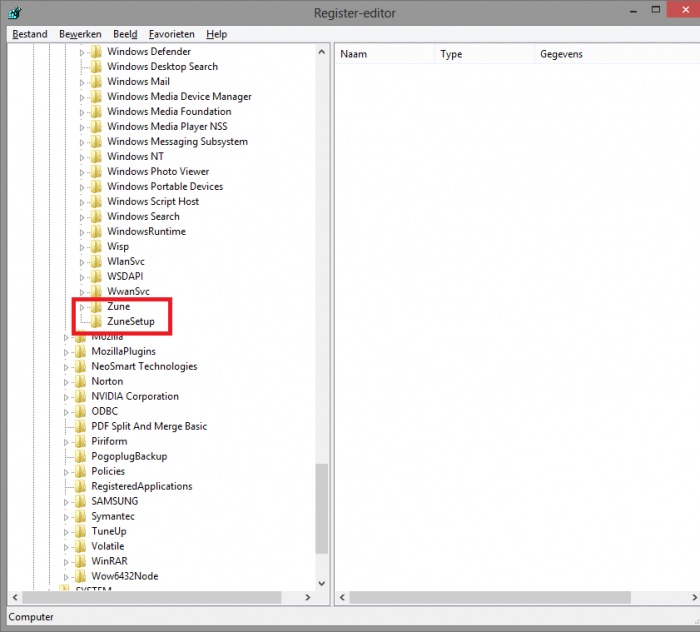Click the PogoplugBackup folder icon

pyautogui.click(x=80, y=457)
